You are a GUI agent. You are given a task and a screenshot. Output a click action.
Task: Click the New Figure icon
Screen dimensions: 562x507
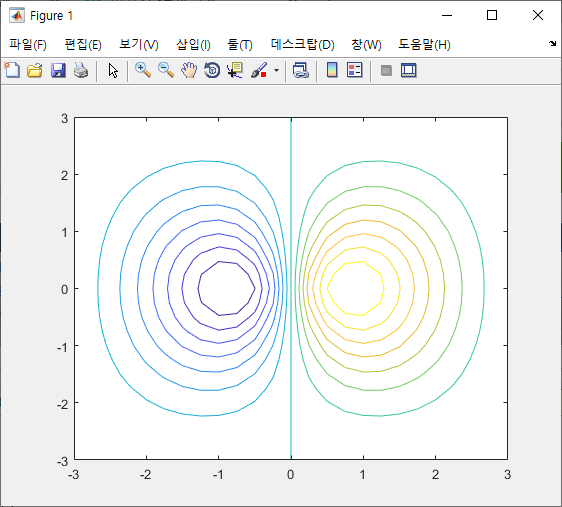[12, 70]
